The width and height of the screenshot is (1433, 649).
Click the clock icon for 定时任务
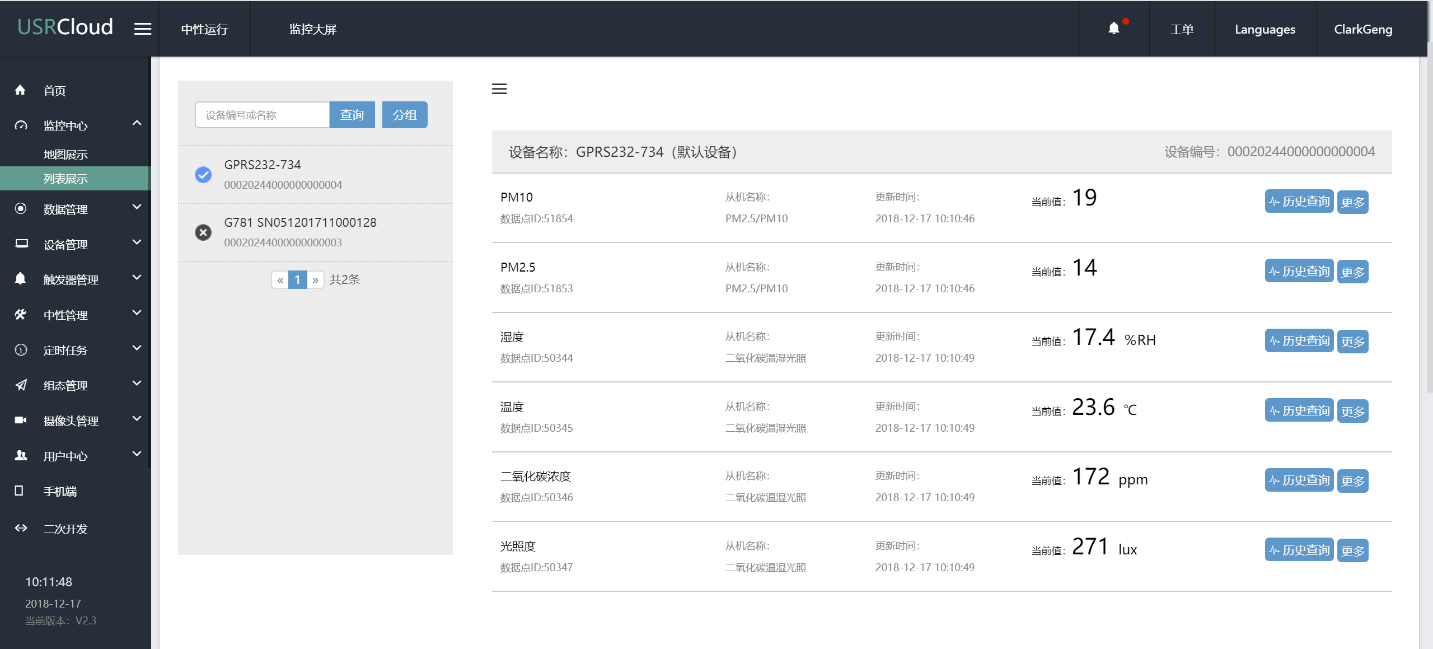point(20,350)
